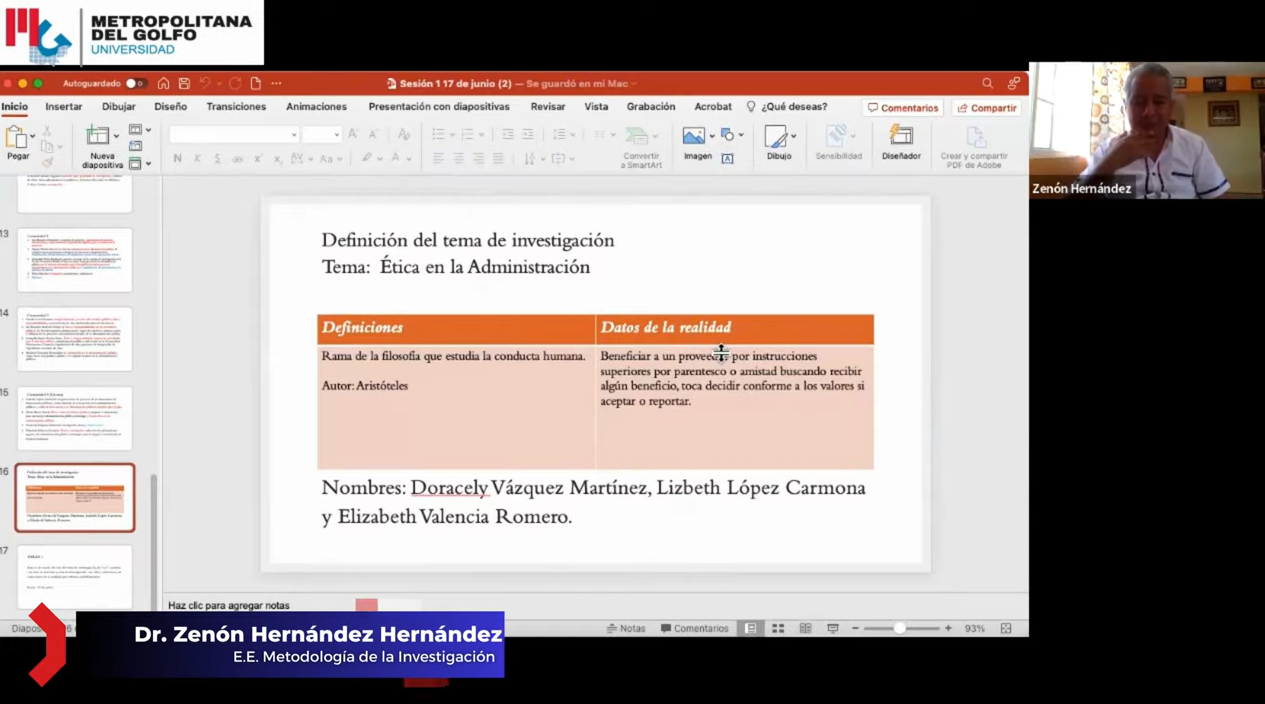
Task: Open the font name combo box
Action: [x=234, y=134]
